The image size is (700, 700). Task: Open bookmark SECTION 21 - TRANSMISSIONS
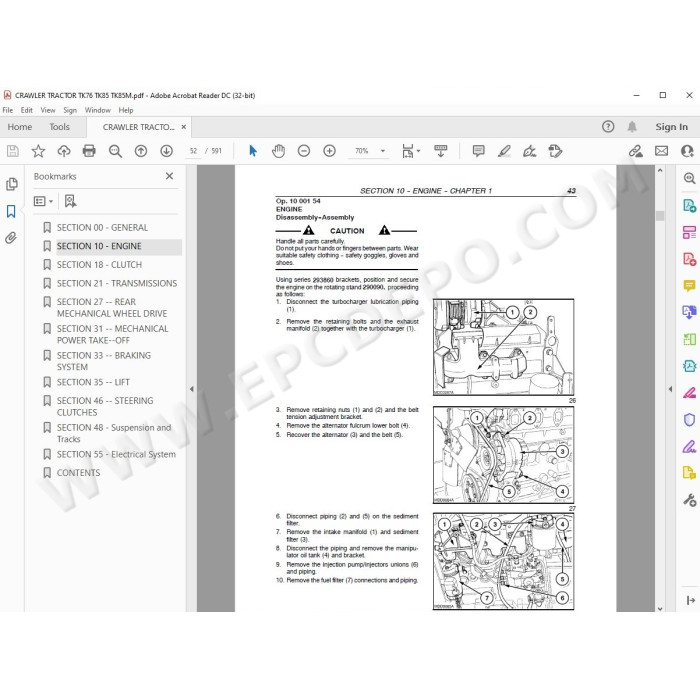117,283
